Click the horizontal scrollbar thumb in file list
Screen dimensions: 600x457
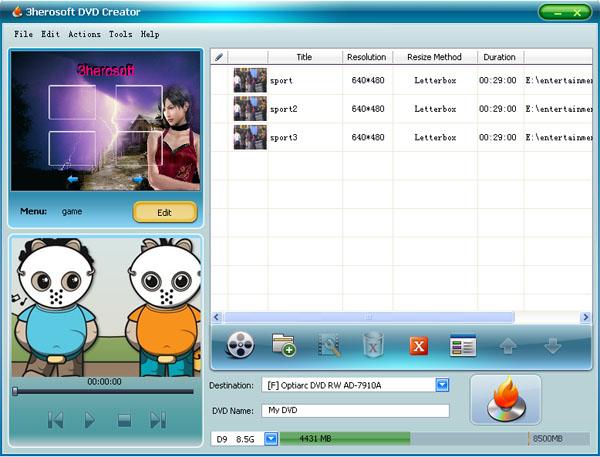369,317
